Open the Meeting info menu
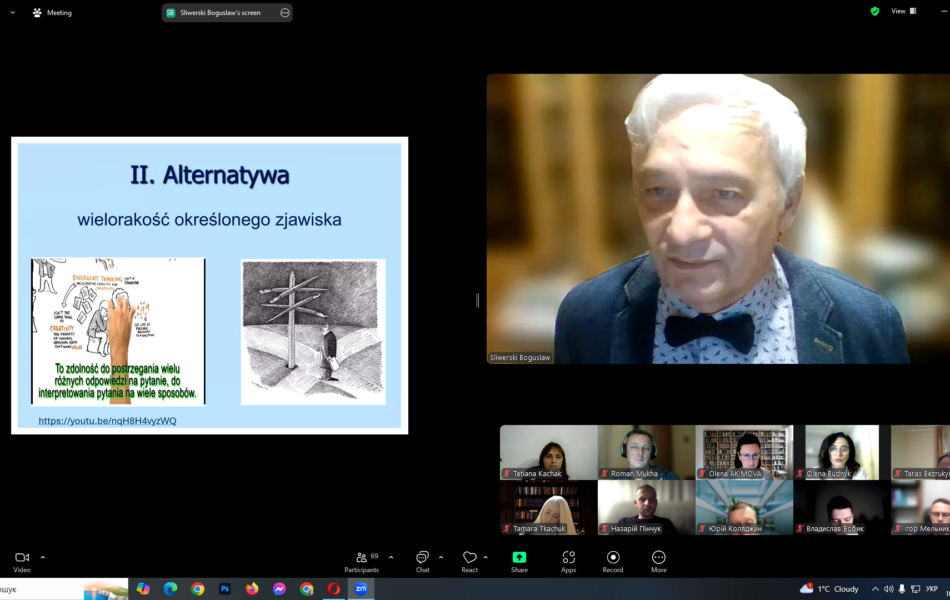 52,13
